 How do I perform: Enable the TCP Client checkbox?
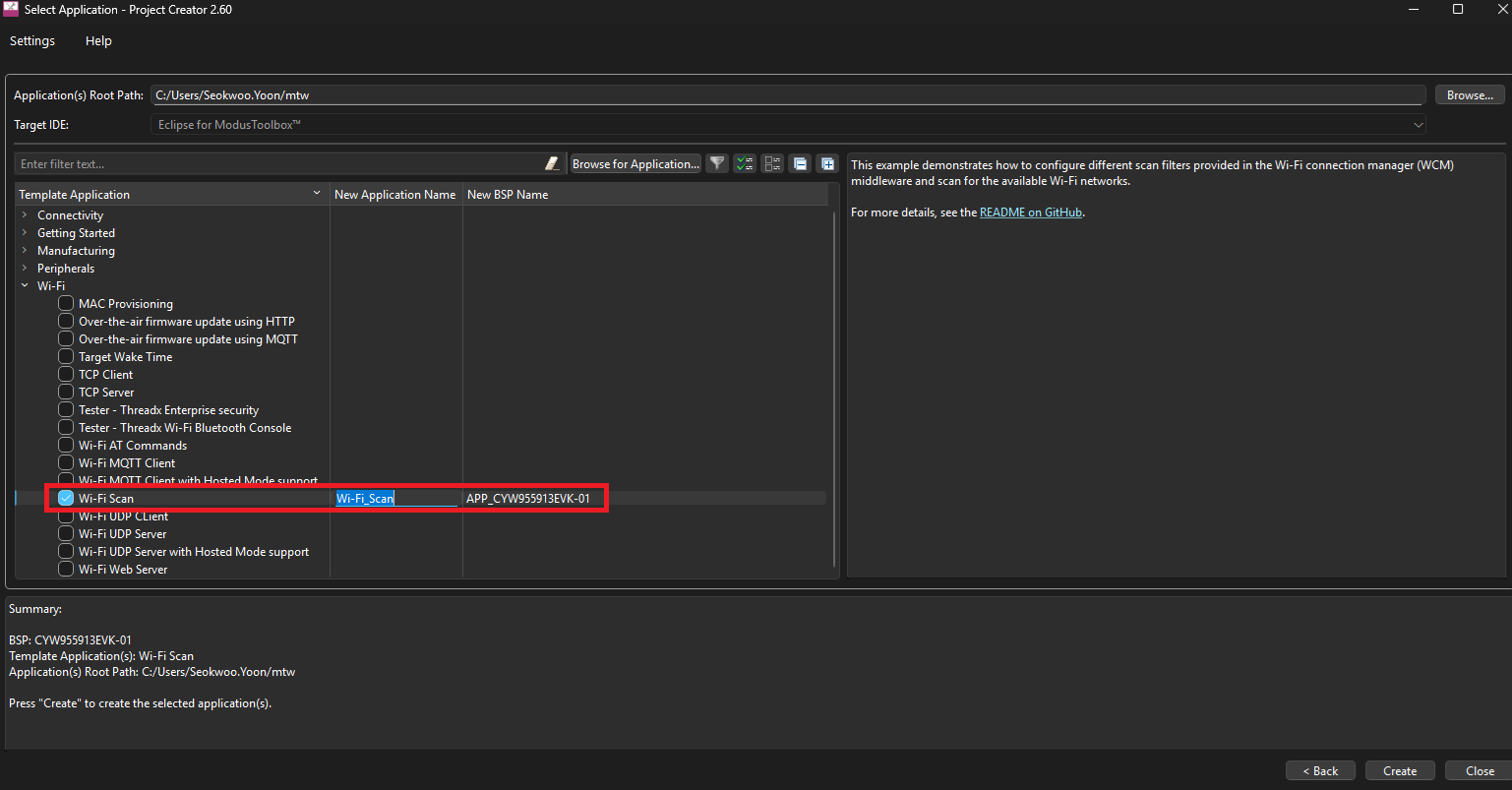(x=66, y=375)
